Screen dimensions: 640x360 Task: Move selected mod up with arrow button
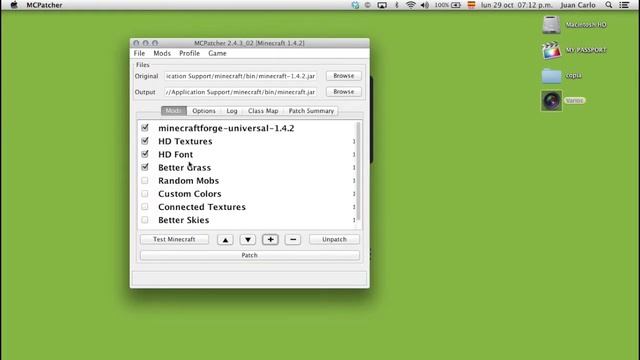click(x=225, y=240)
